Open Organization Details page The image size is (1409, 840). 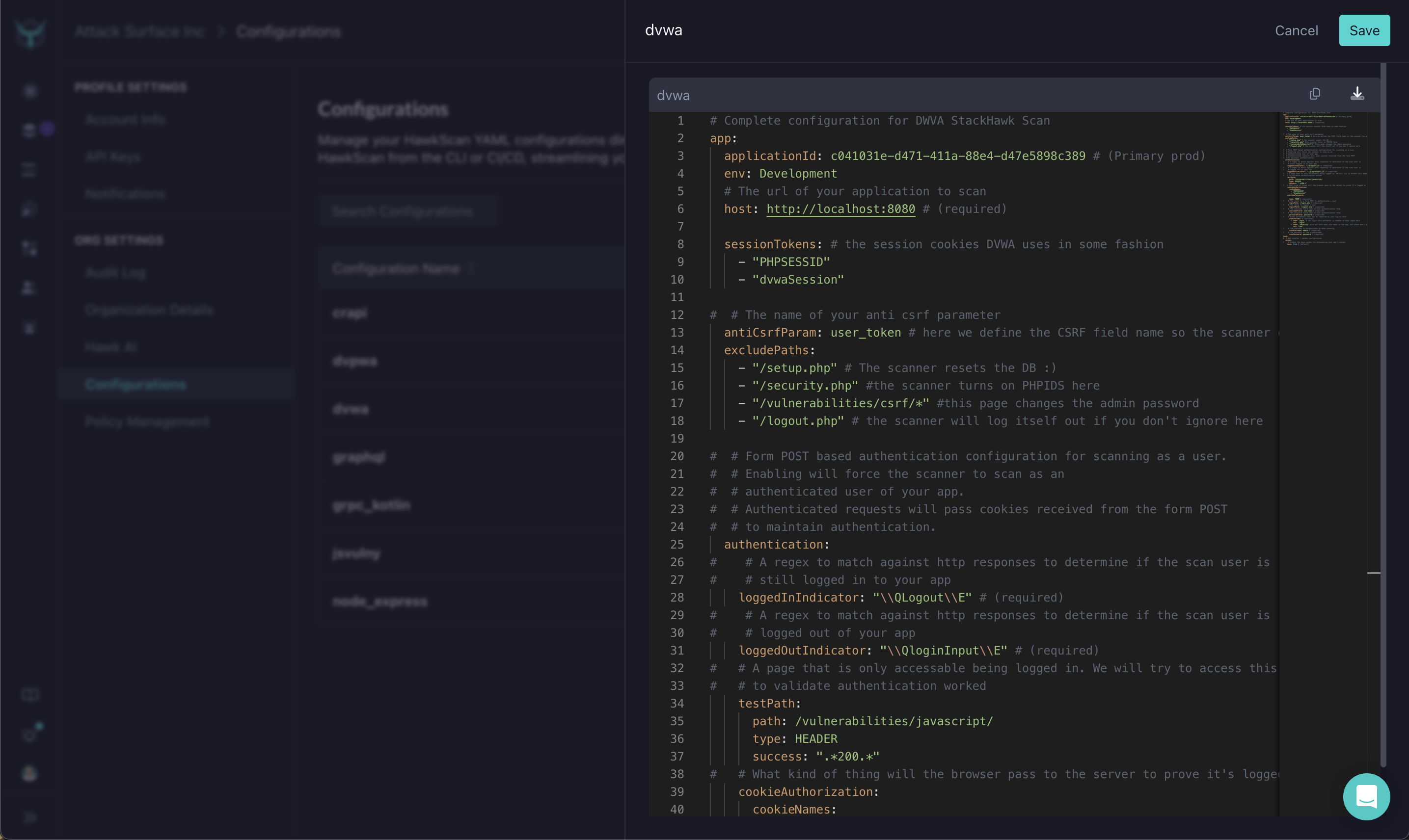point(149,310)
